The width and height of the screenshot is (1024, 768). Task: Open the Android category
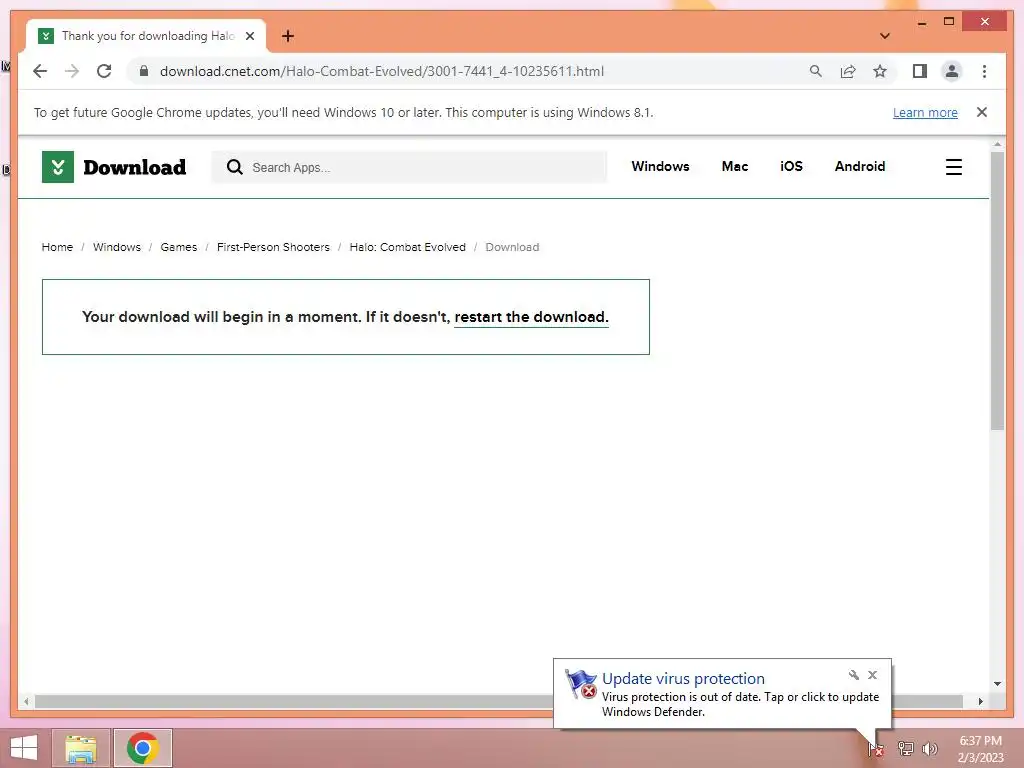tap(859, 167)
